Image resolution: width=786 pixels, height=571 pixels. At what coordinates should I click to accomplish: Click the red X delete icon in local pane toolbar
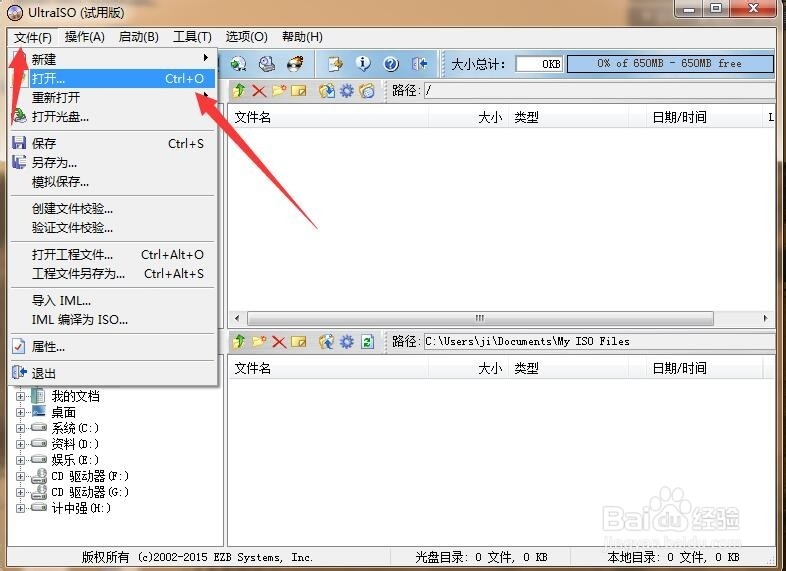279,342
